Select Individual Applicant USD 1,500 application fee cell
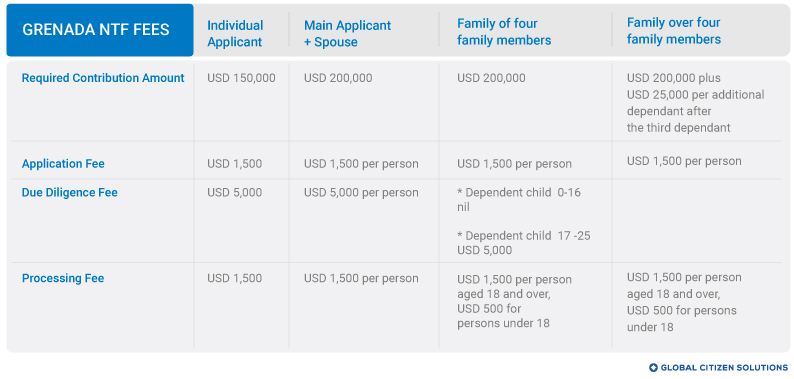This screenshot has width=794, height=379. (234, 164)
